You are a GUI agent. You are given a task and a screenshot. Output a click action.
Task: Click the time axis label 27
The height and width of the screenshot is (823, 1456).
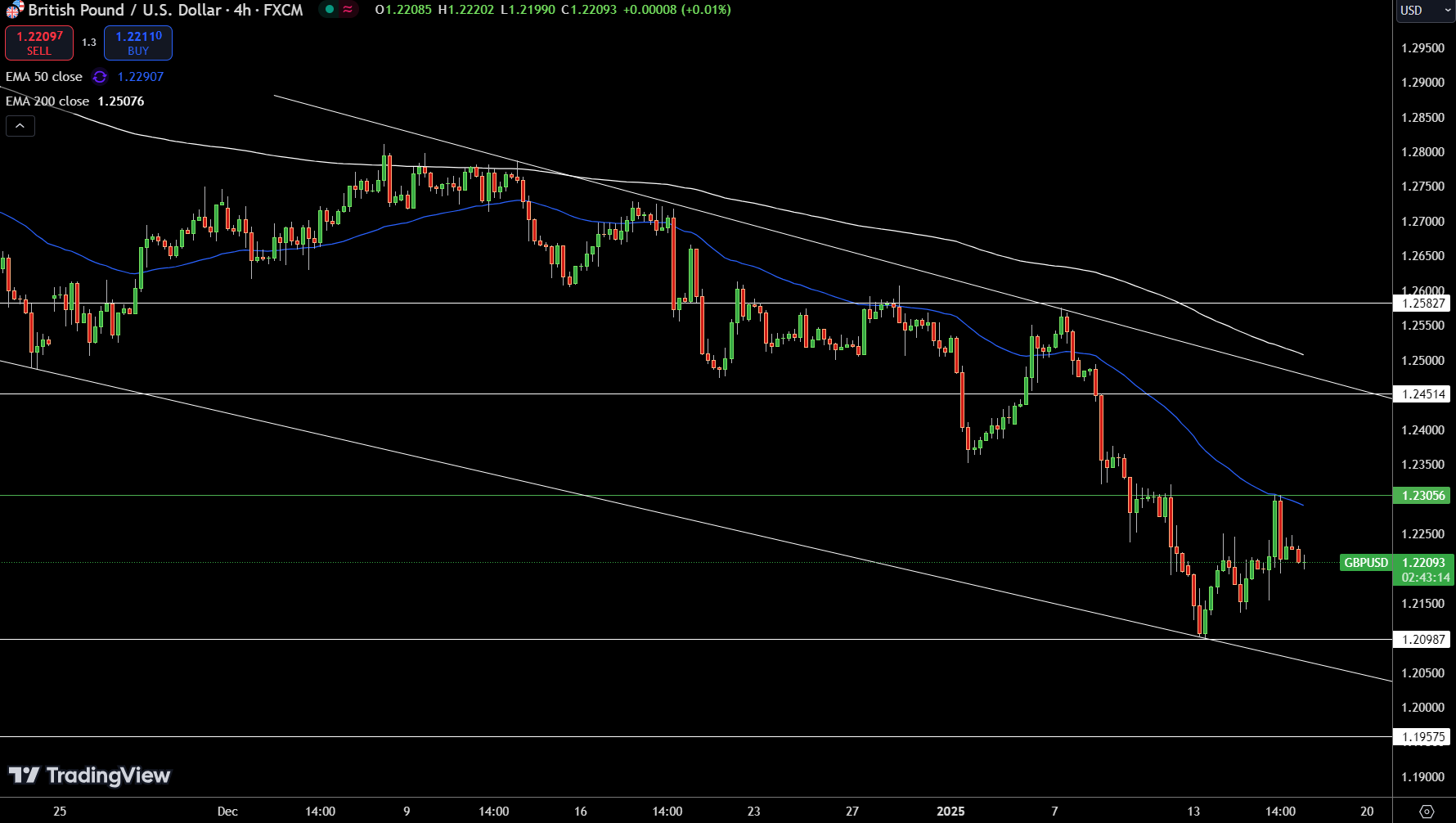click(852, 812)
